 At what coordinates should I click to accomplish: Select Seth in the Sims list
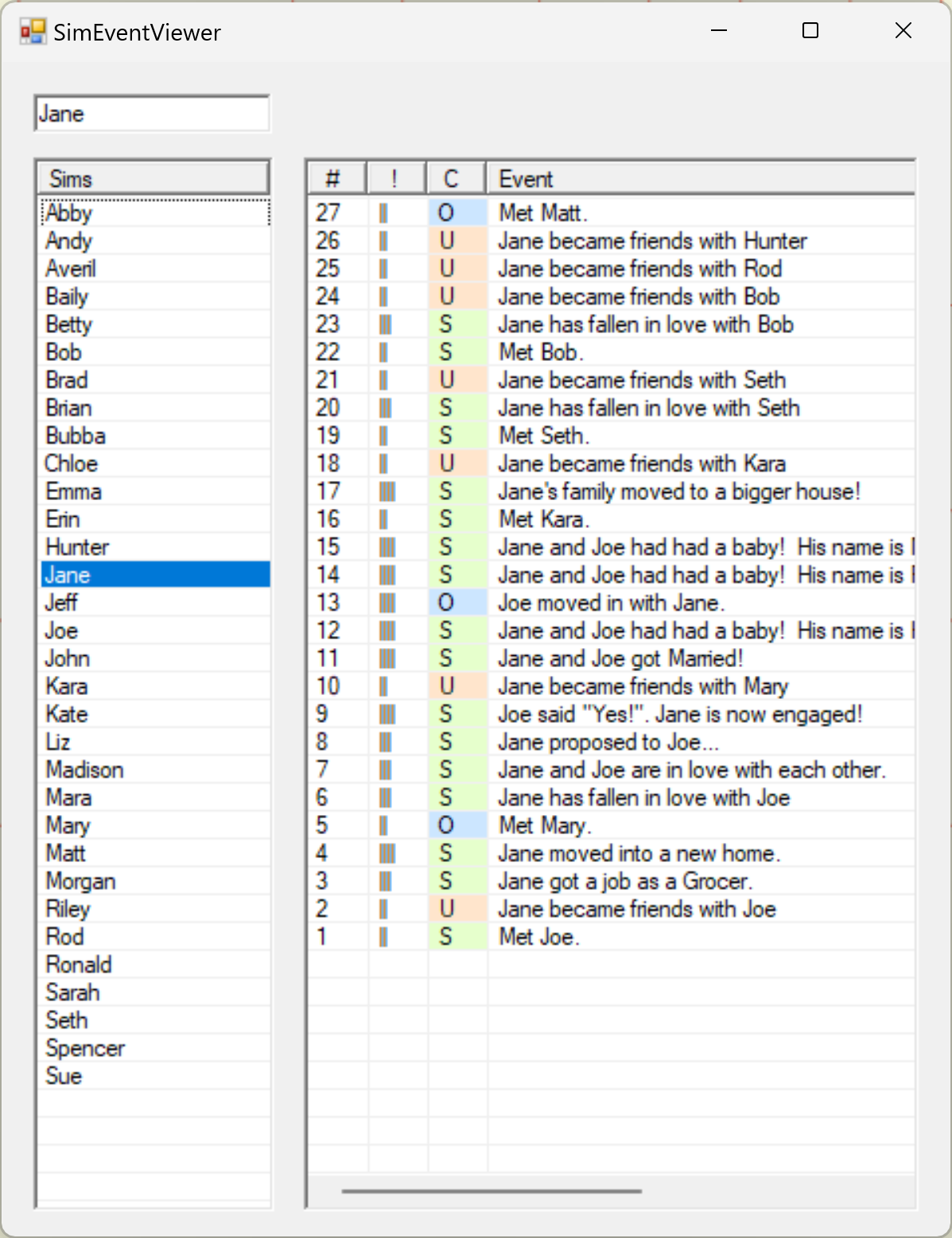coord(155,1019)
